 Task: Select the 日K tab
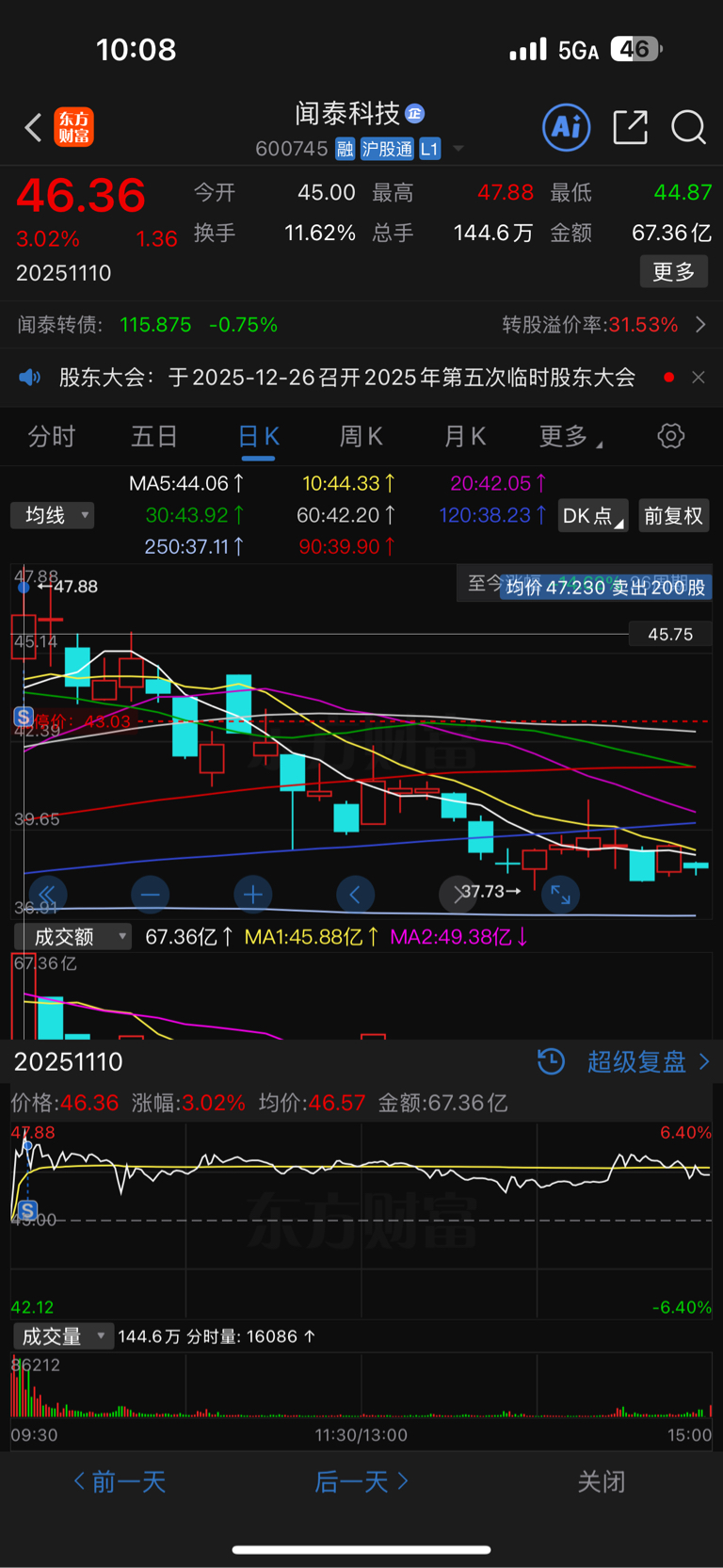pos(258,436)
